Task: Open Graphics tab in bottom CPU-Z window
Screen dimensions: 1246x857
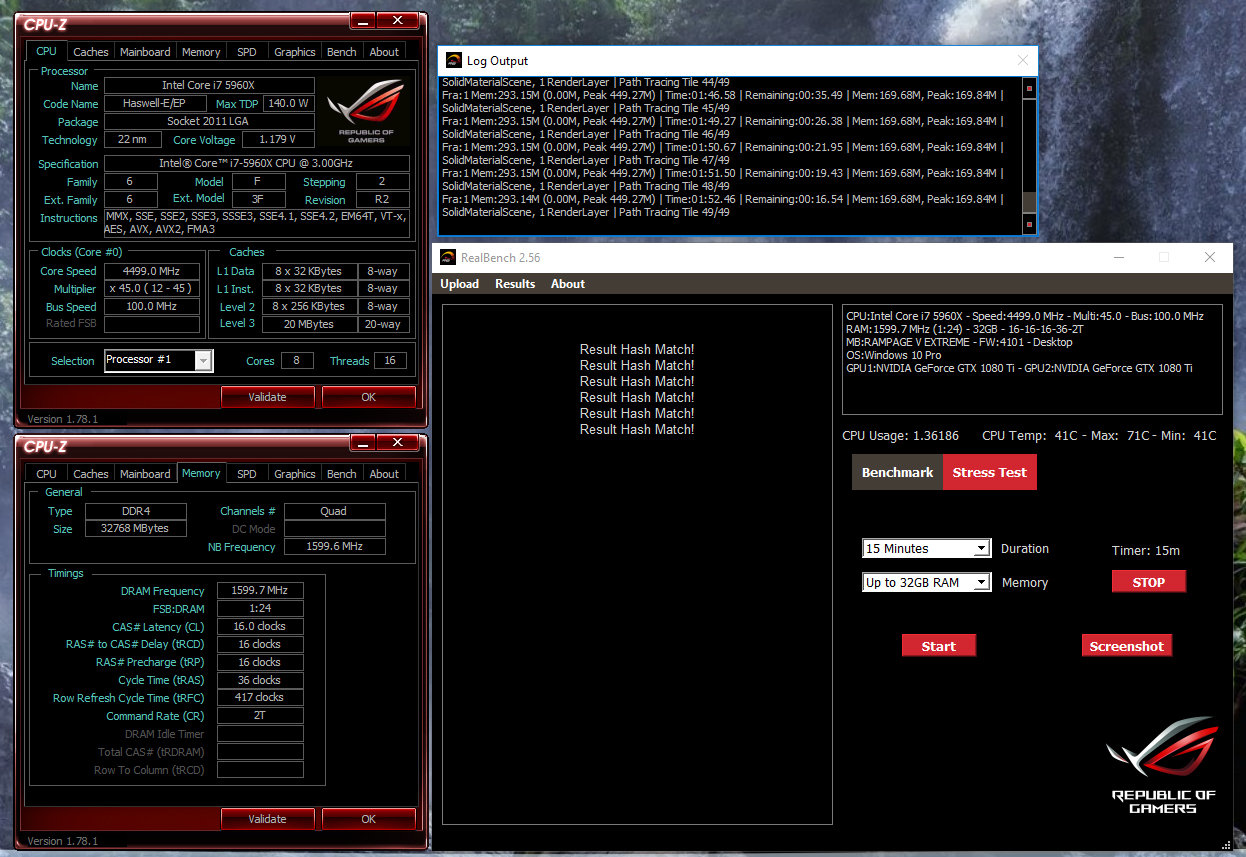Action: tap(294, 474)
